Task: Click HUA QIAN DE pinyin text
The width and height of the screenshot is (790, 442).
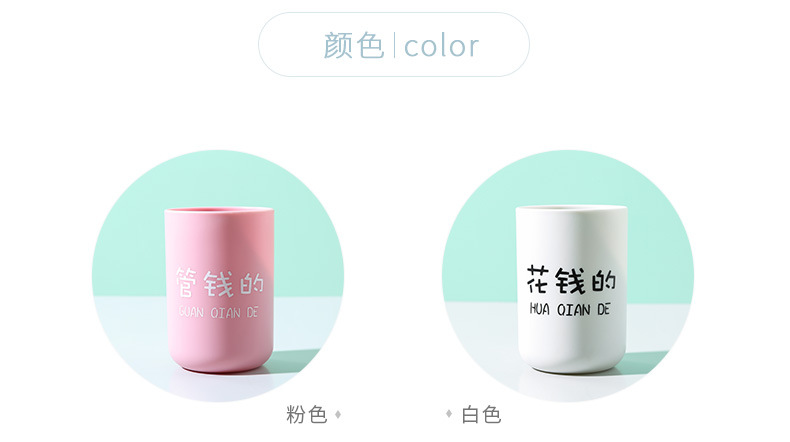Action: (x=570, y=309)
